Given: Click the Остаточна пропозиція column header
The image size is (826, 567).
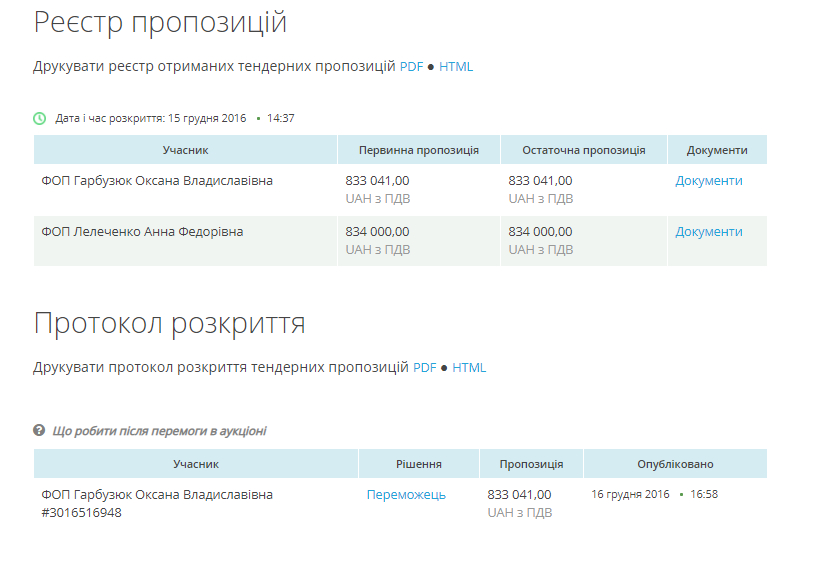Looking at the screenshot, I should 583,150.
